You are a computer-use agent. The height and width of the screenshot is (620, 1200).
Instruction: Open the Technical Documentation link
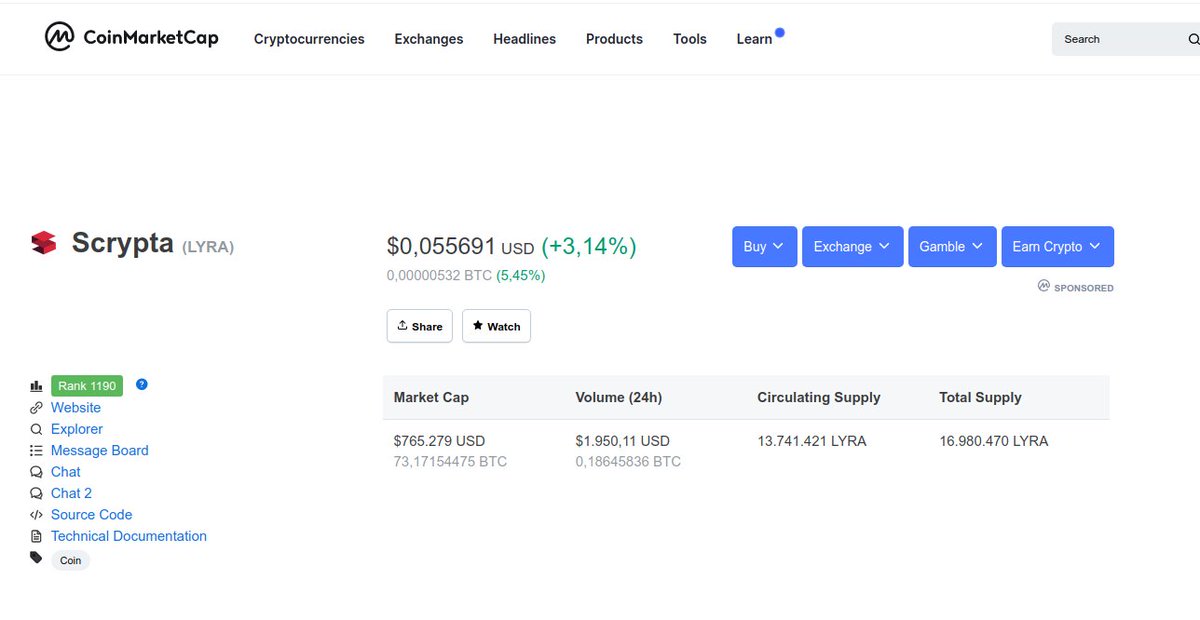pos(129,536)
